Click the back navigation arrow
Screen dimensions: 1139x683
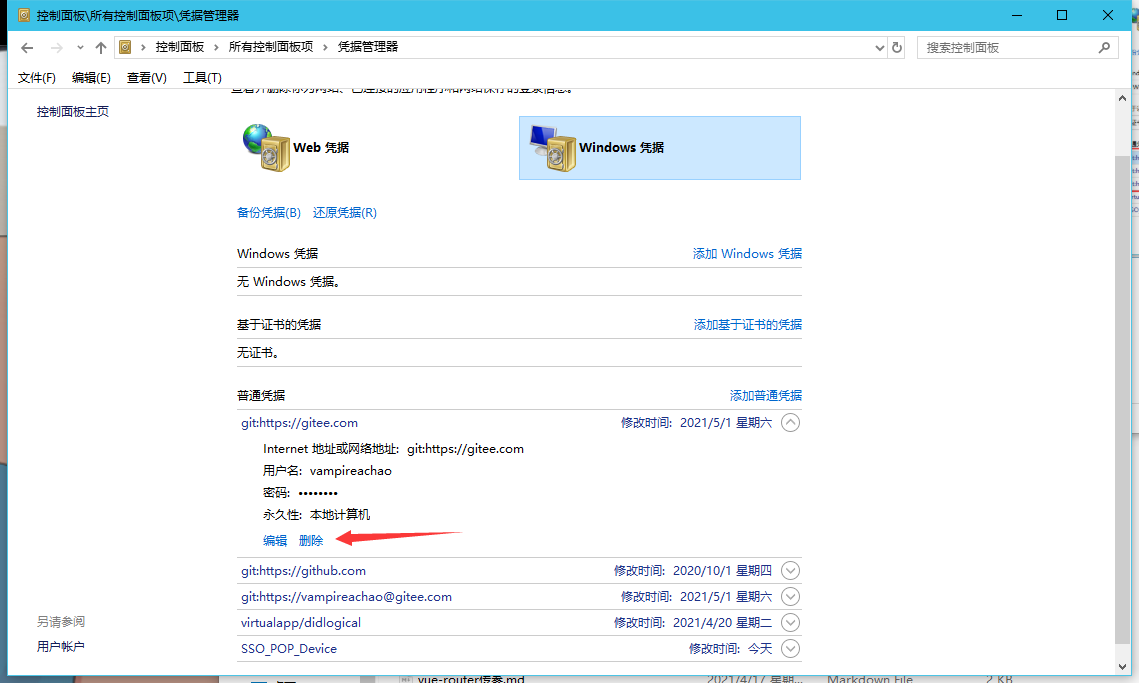click(x=27, y=46)
